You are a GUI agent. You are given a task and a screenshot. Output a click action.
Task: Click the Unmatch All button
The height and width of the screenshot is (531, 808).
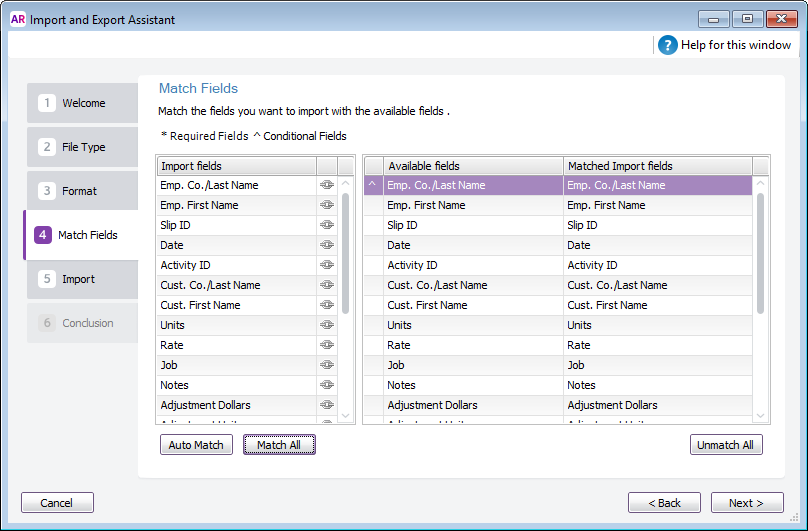(x=726, y=445)
